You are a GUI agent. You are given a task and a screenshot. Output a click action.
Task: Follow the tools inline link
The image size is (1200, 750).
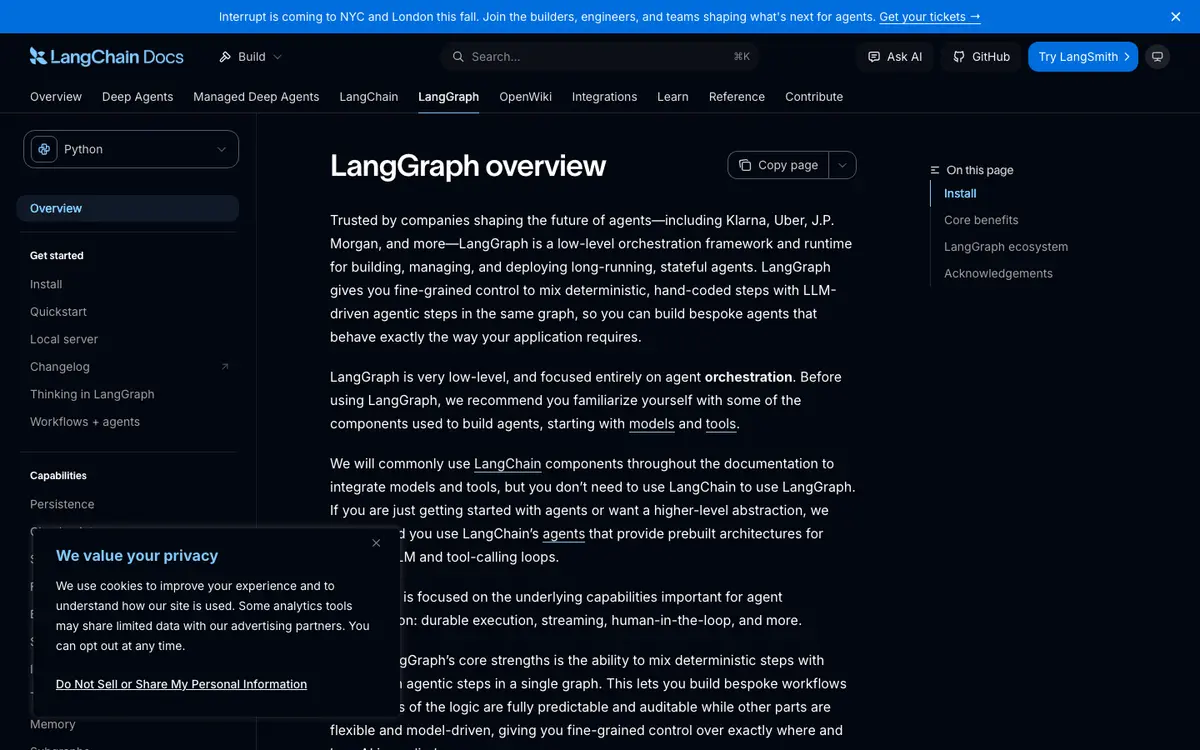[721, 424]
